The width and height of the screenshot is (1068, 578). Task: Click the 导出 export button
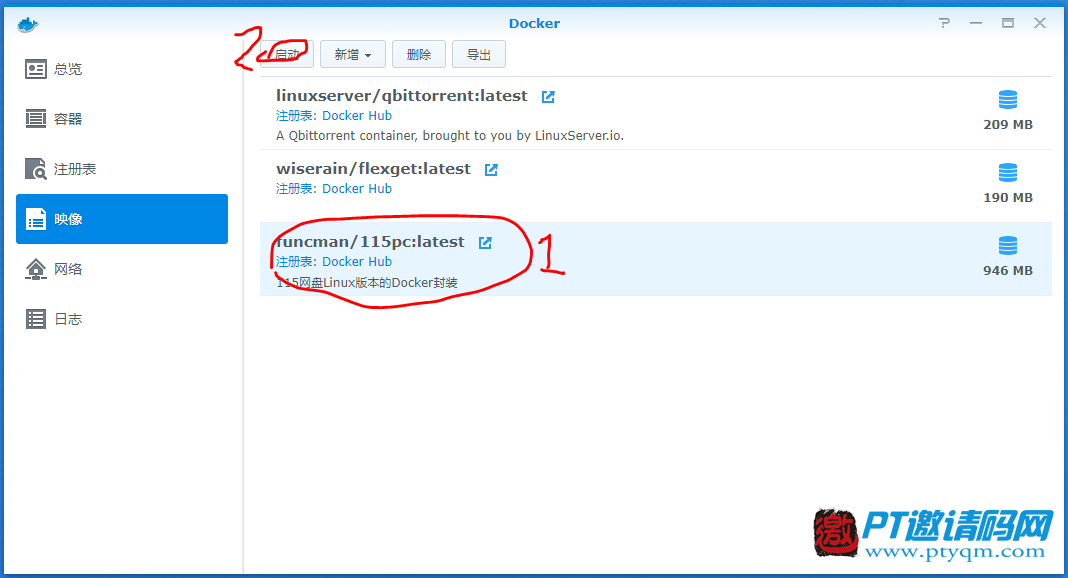click(x=479, y=54)
